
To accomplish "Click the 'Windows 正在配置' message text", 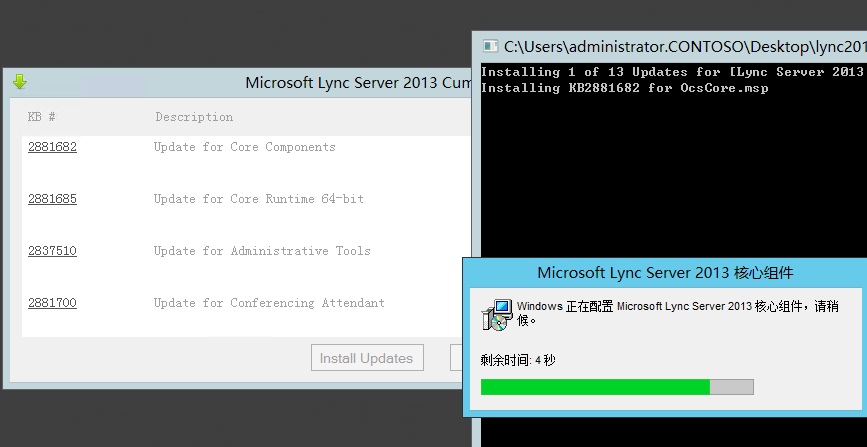I will tap(678, 313).
